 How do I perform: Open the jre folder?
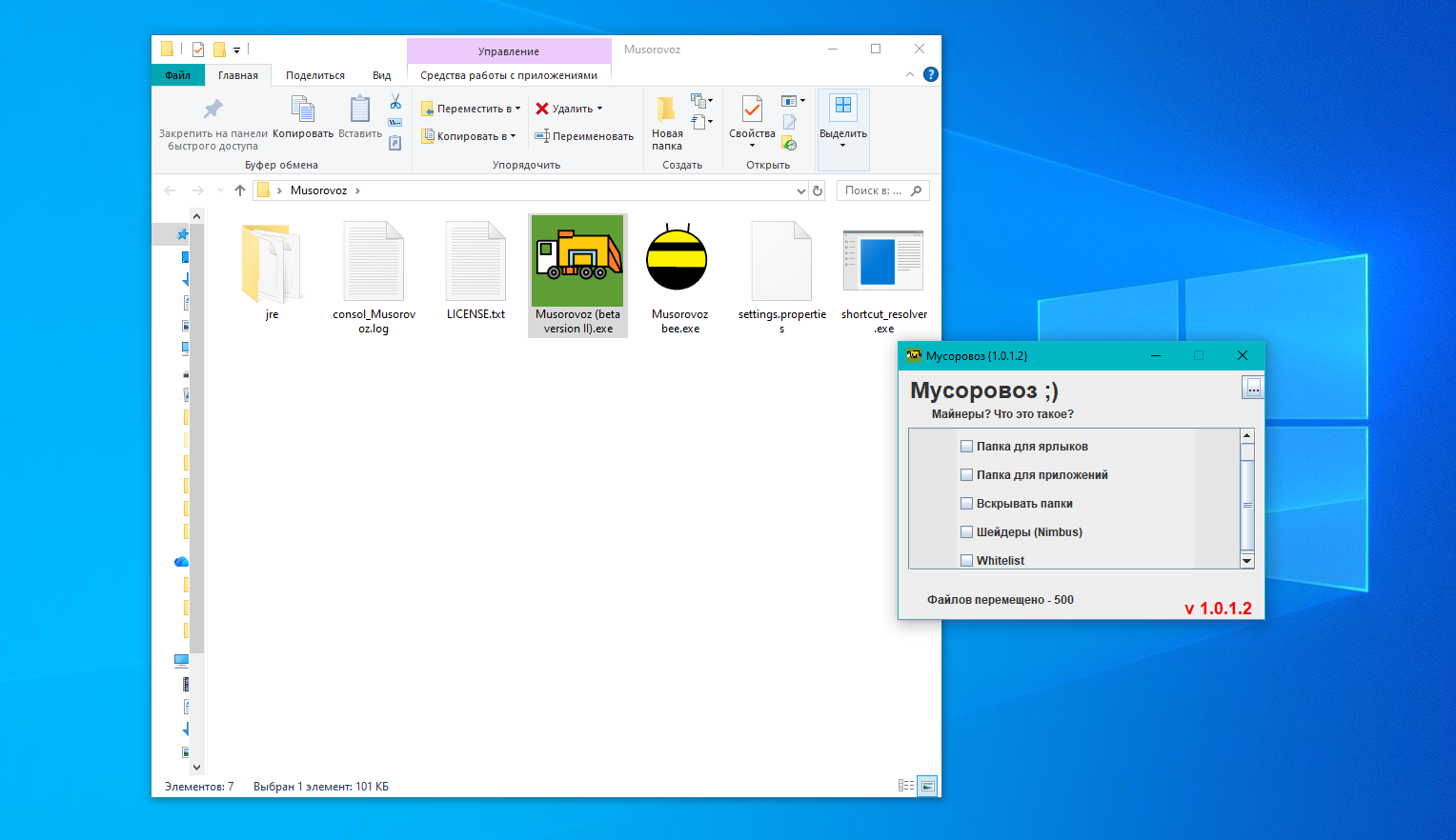(x=272, y=260)
